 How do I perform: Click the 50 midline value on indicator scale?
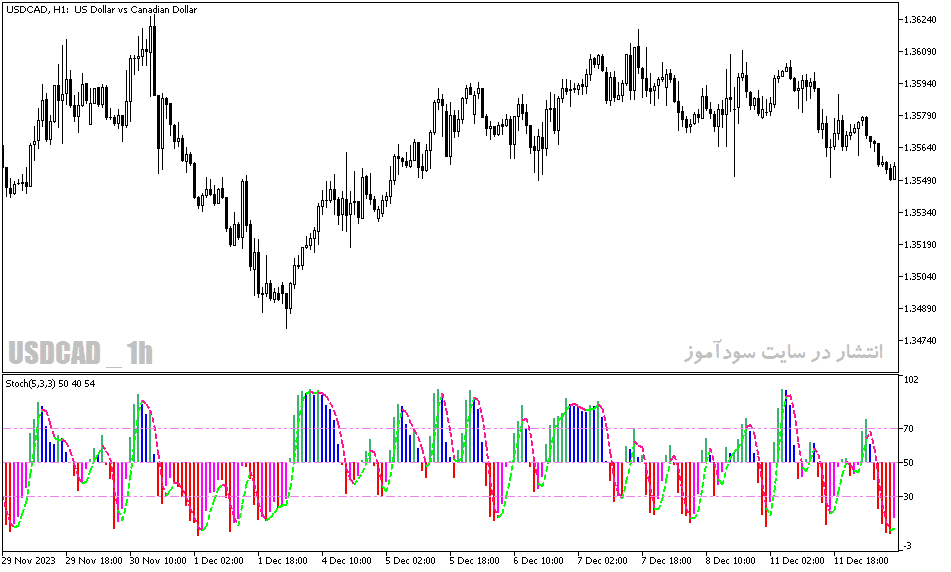click(908, 463)
